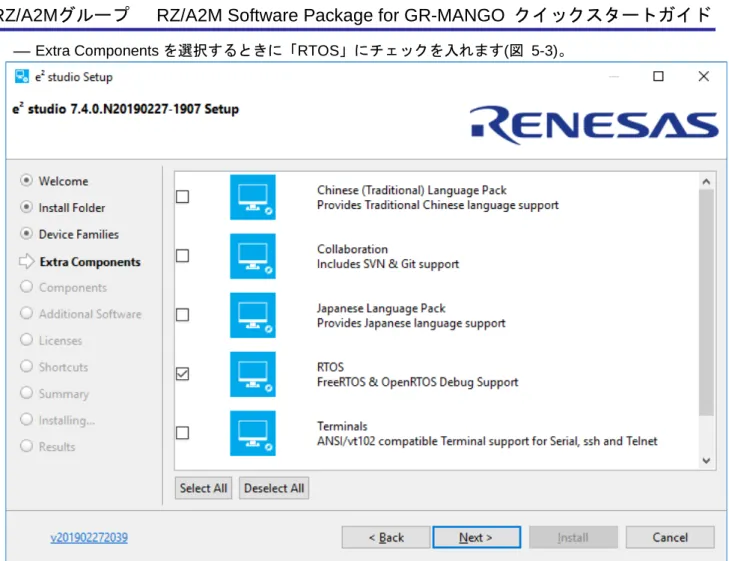Click the scrollbar up arrow
The image size is (729, 561).
pyautogui.click(x=706, y=182)
